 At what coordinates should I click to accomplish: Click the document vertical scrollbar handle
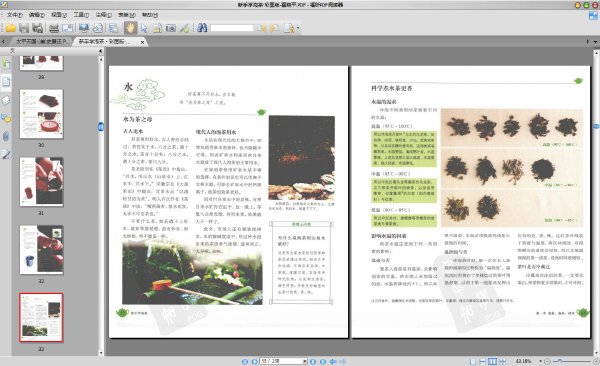click(x=596, y=126)
